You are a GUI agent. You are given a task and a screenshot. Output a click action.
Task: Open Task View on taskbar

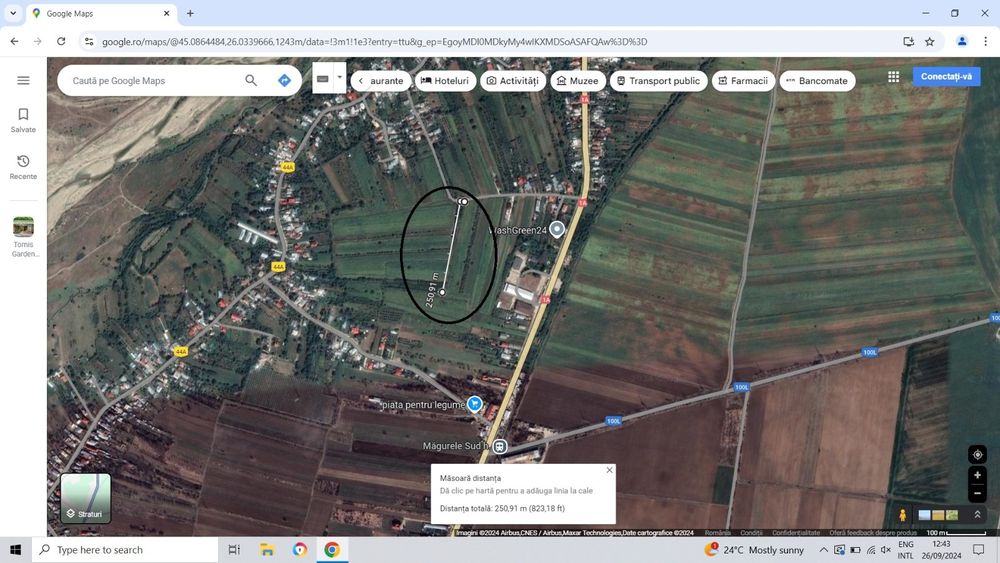234,550
